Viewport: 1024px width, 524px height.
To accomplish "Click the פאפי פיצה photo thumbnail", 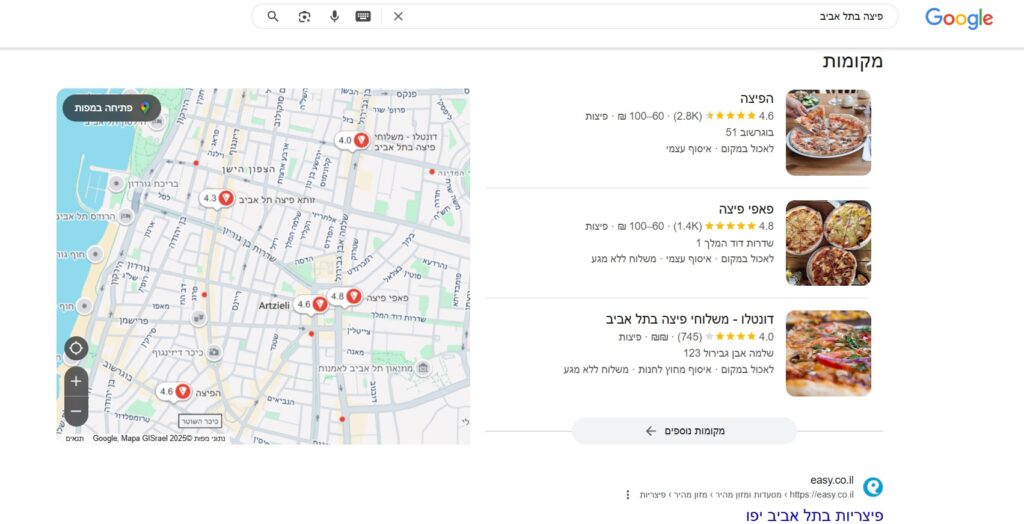I will [x=828, y=243].
